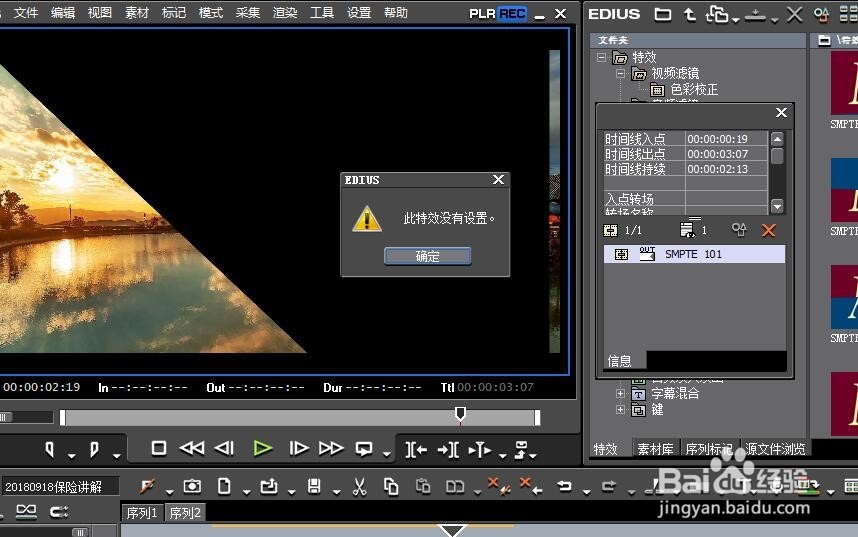Click the move up one folder icon
858x537 pixels.
(x=690, y=14)
